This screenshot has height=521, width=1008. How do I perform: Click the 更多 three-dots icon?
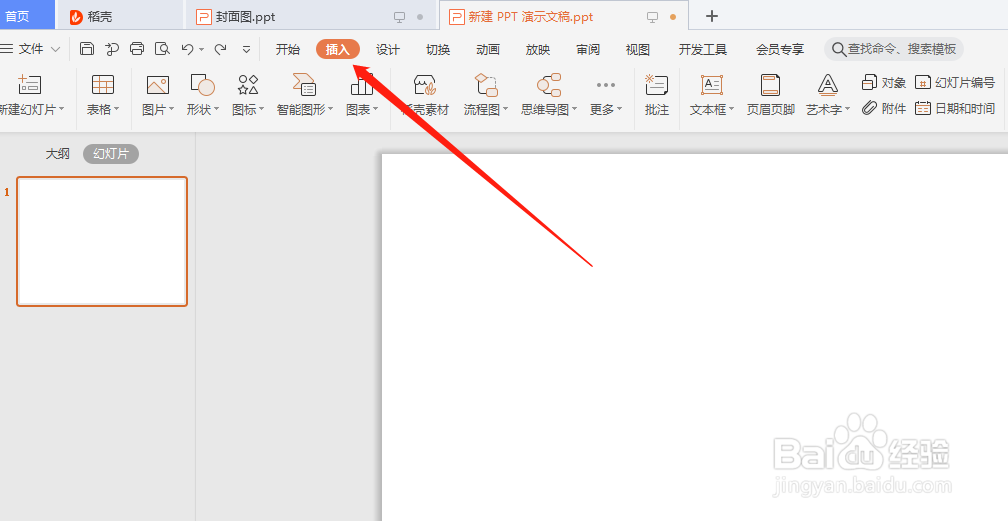tap(606, 84)
